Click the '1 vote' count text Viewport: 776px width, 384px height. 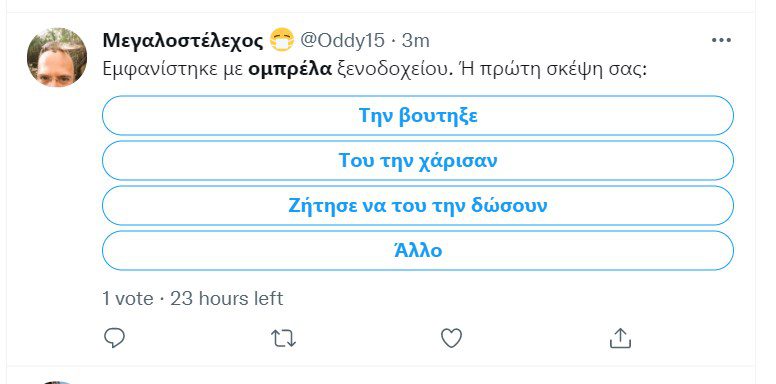(x=128, y=298)
